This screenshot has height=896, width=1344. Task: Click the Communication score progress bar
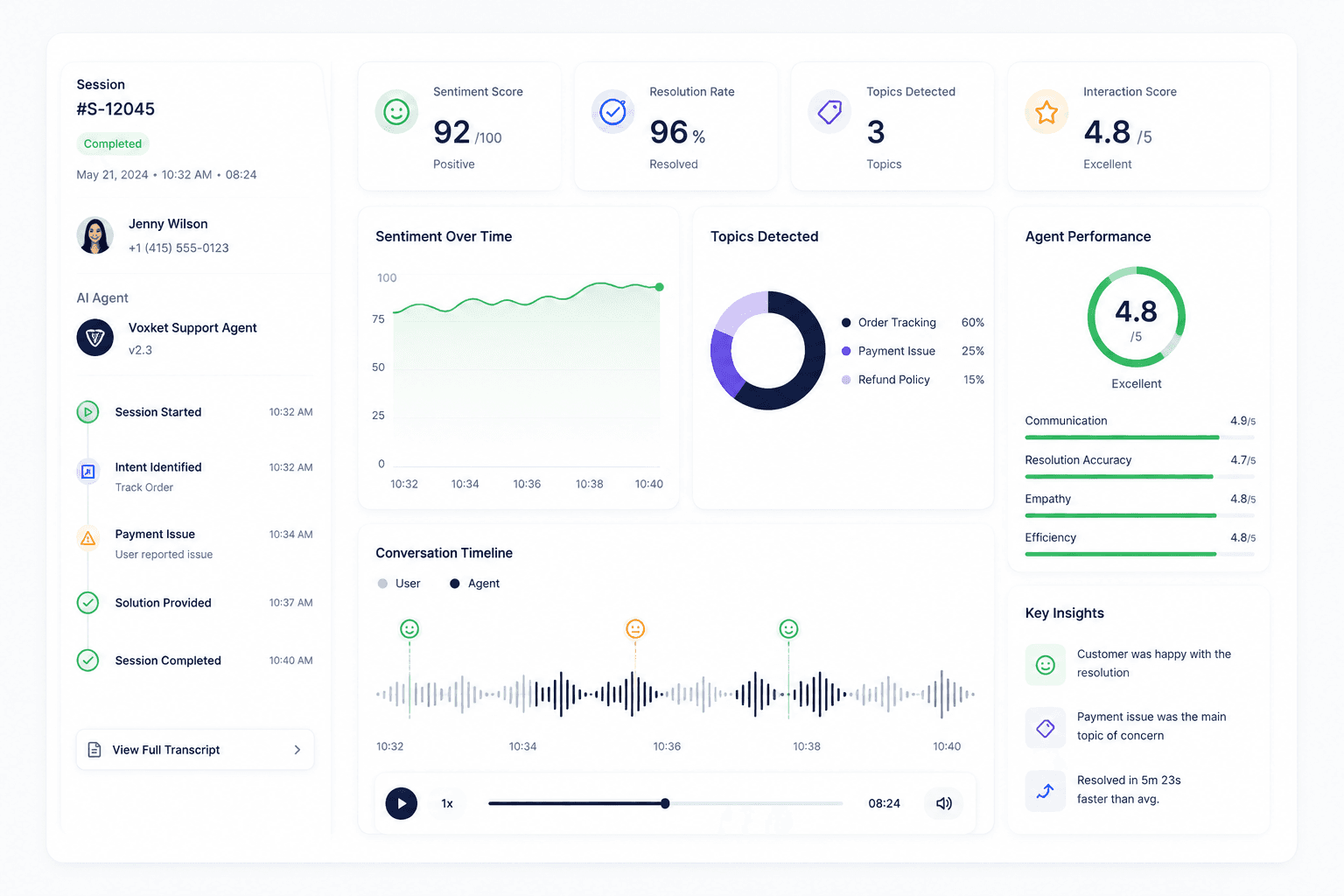tap(1139, 437)
